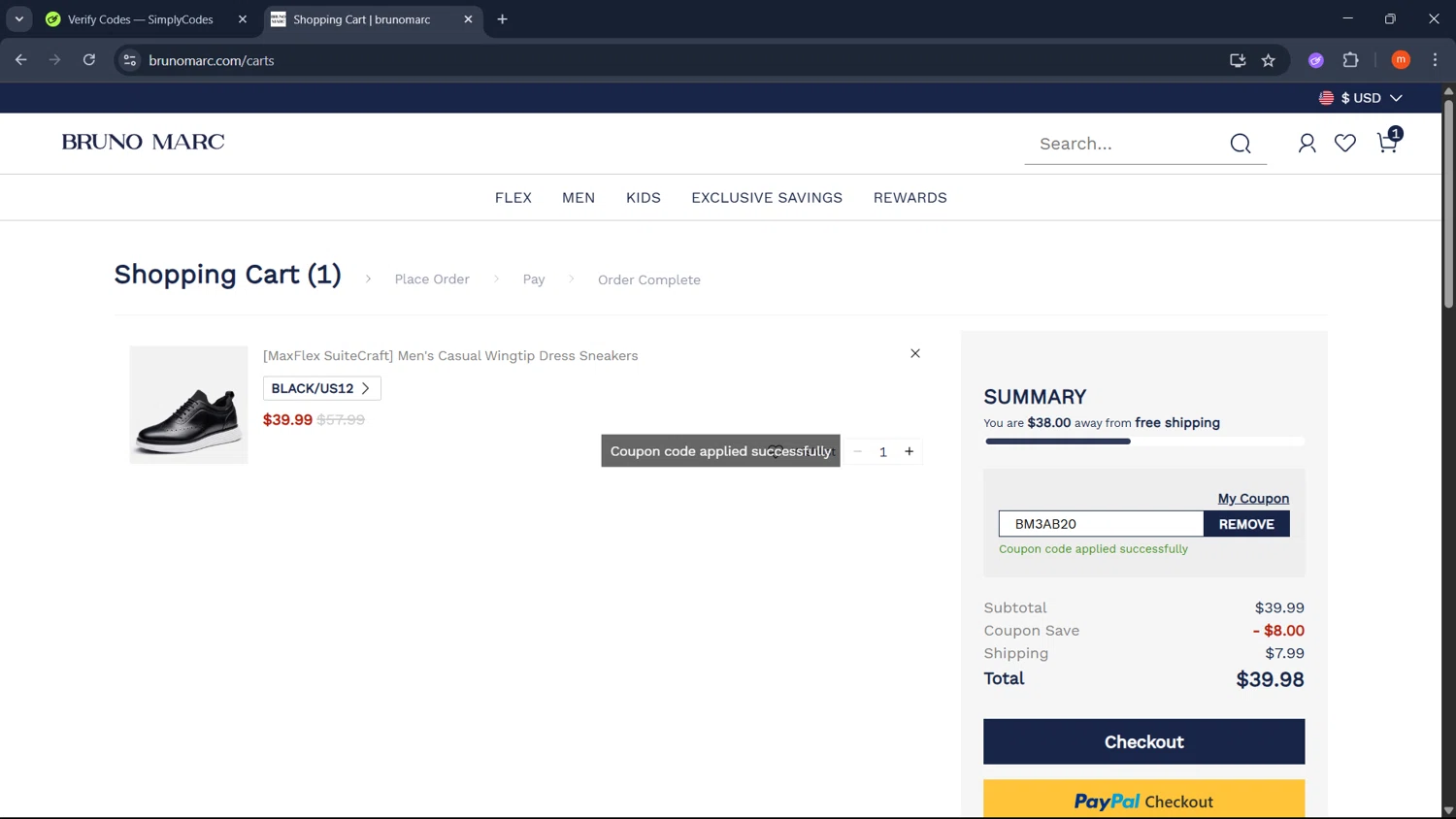Click browser back arrow
Viewport: 1456px width, 819px height.
pos(21,60)
